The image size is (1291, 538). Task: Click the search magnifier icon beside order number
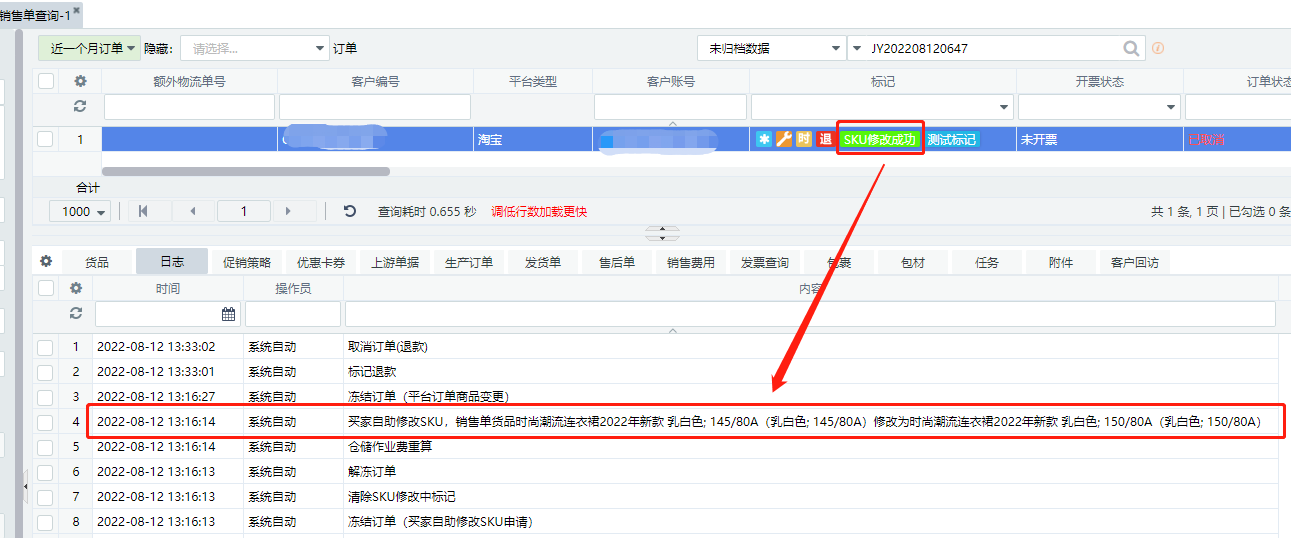point(1131,48)
